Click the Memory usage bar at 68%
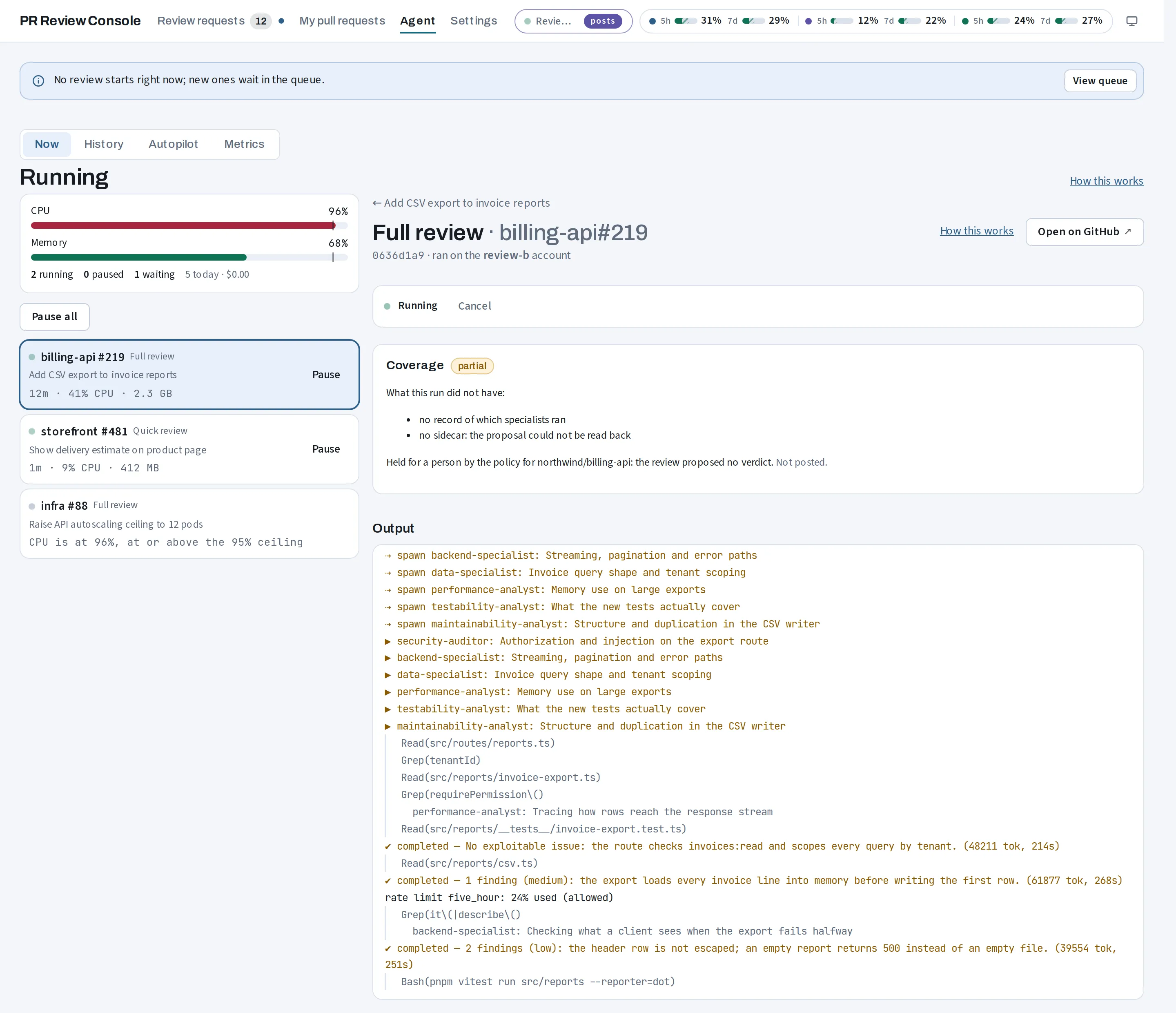This screenshot has height=1013, width=1176. pos(189,257)
